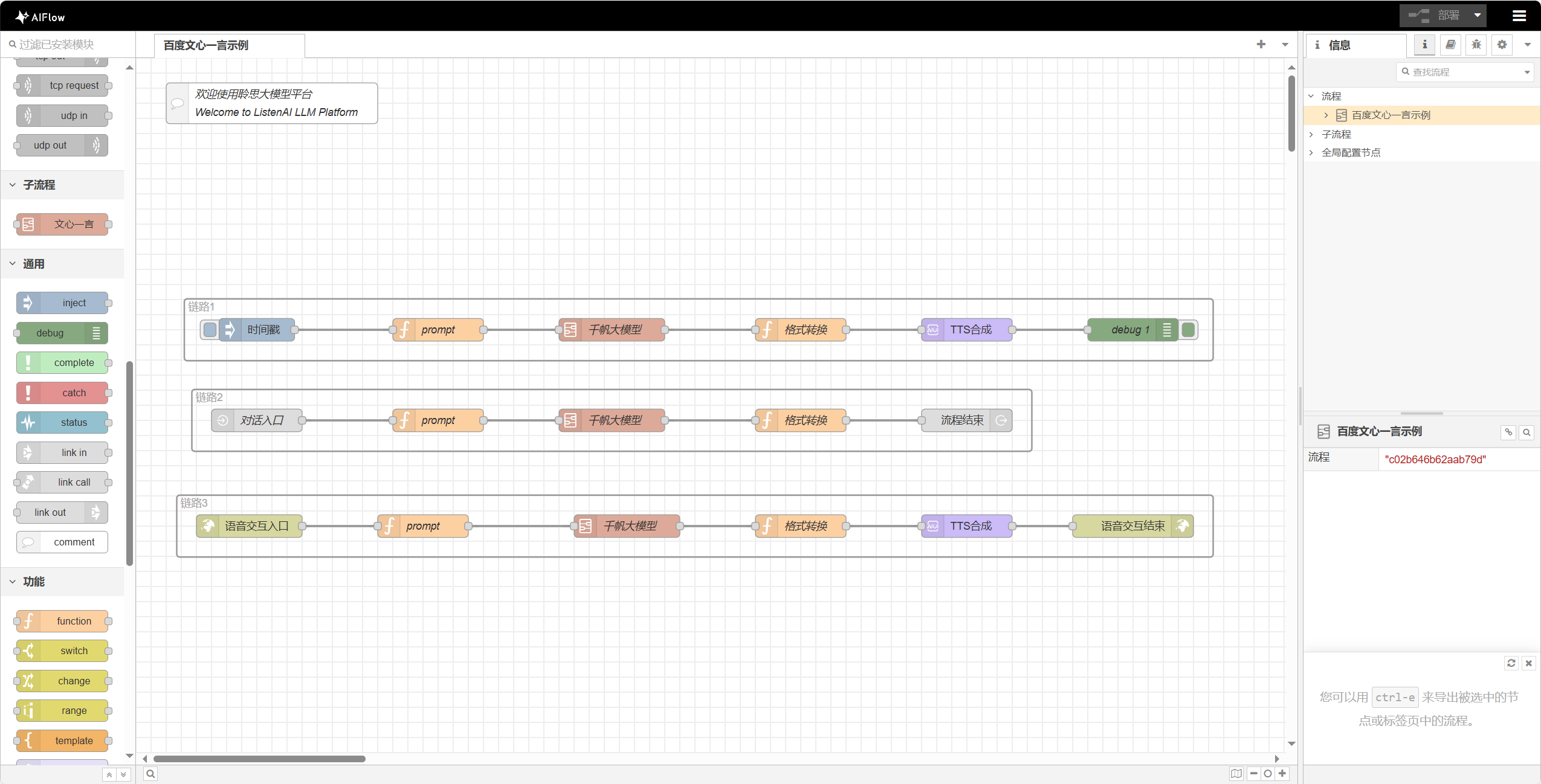
Task: Click the zoom in plus button
Action: (x=1282, y=774)
